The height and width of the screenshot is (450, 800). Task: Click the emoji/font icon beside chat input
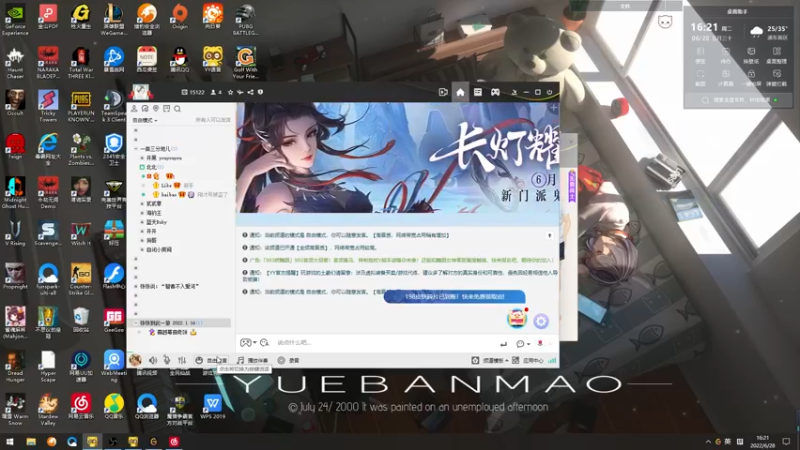(264, 343)
